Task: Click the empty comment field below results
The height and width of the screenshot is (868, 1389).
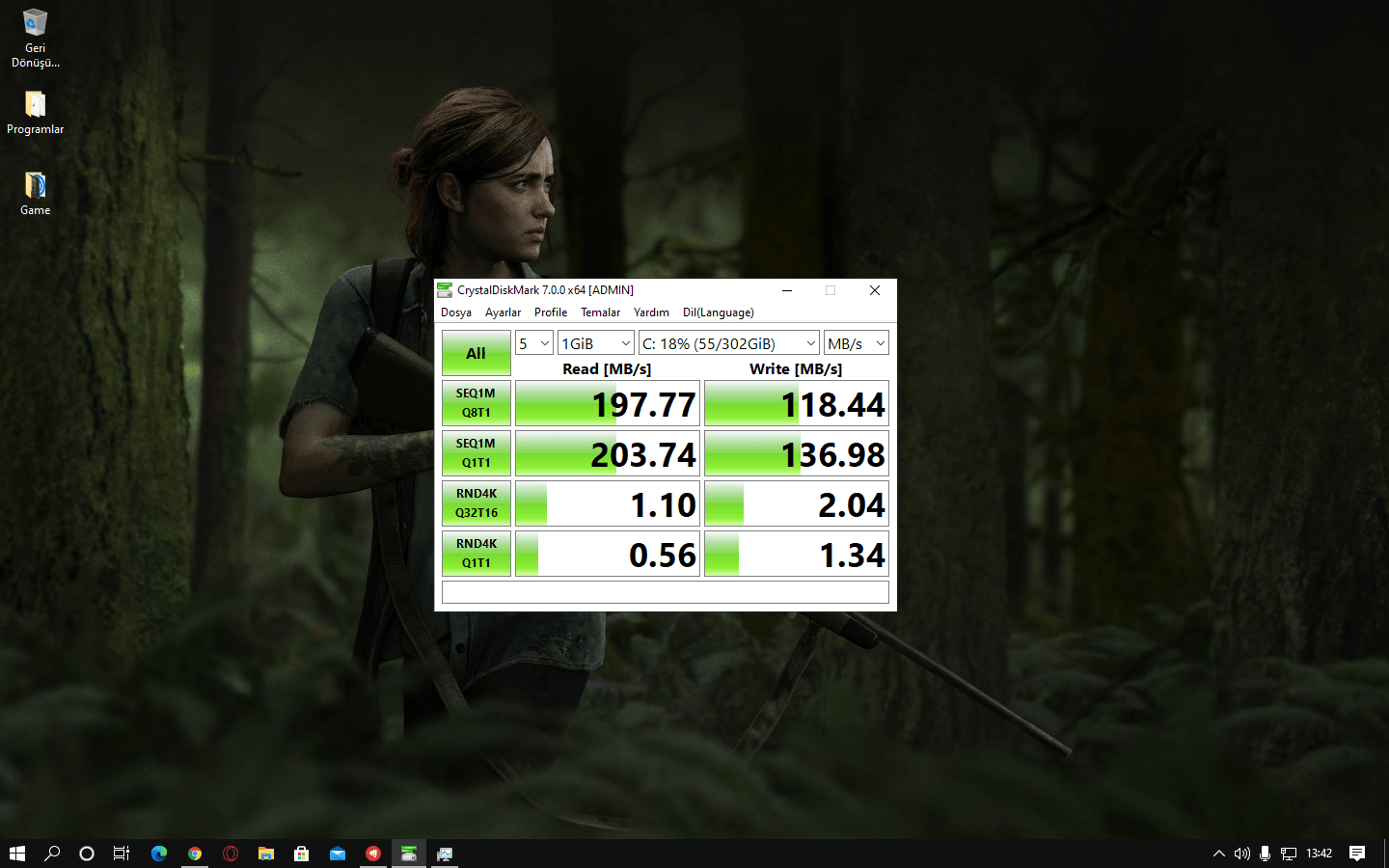Action: point(666,592)
